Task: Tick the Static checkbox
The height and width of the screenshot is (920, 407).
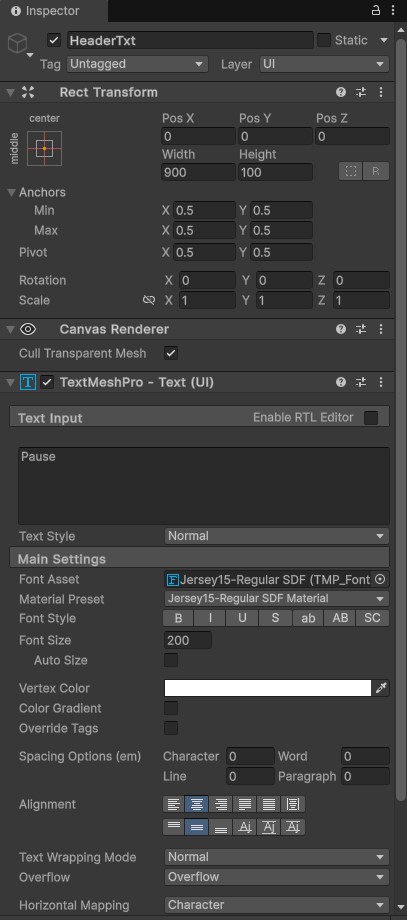Action: (x=324, y=40)
